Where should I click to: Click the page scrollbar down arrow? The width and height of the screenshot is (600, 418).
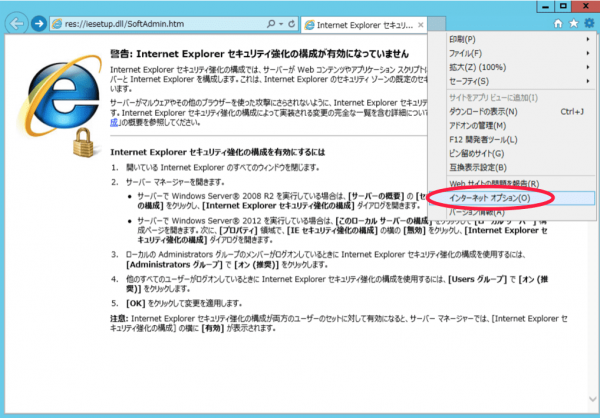pos(592,398)
